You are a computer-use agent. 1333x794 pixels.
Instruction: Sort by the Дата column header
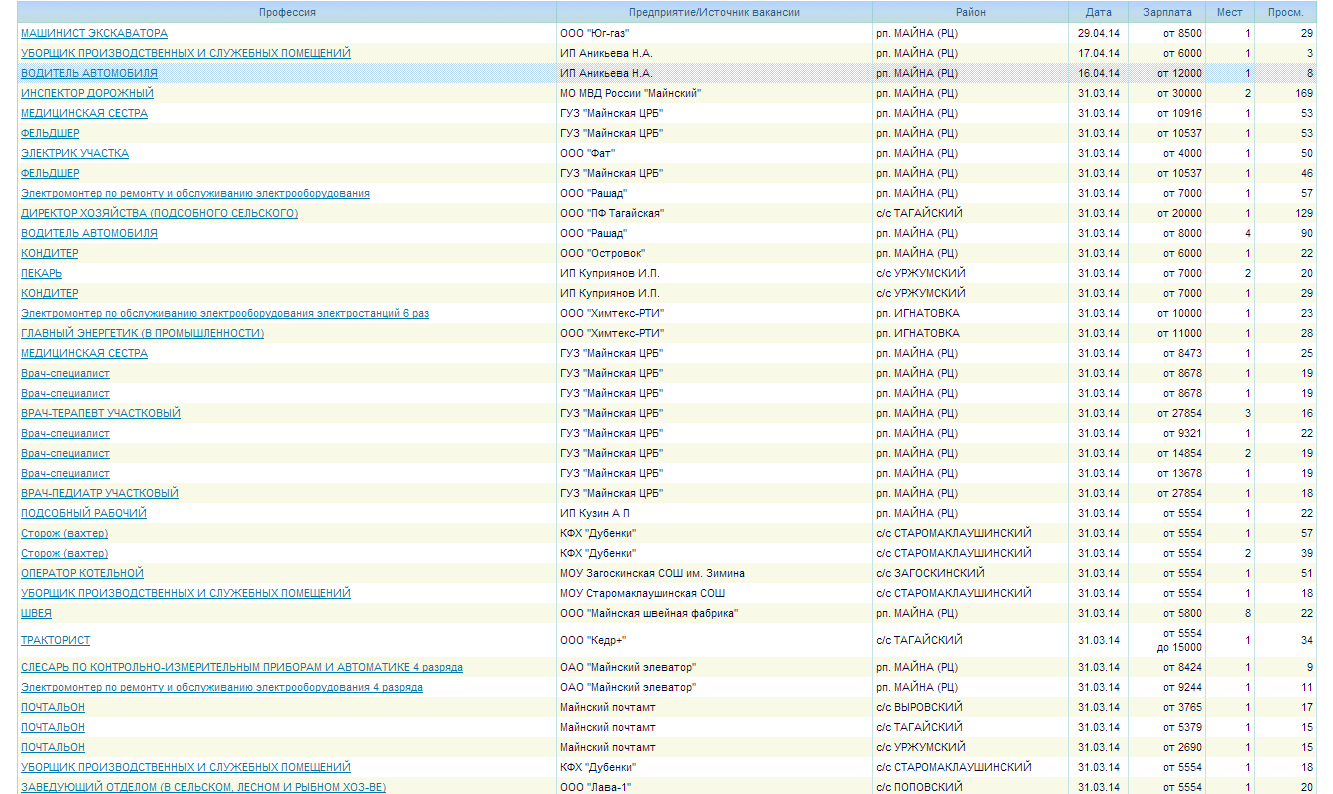point(1098,12)
